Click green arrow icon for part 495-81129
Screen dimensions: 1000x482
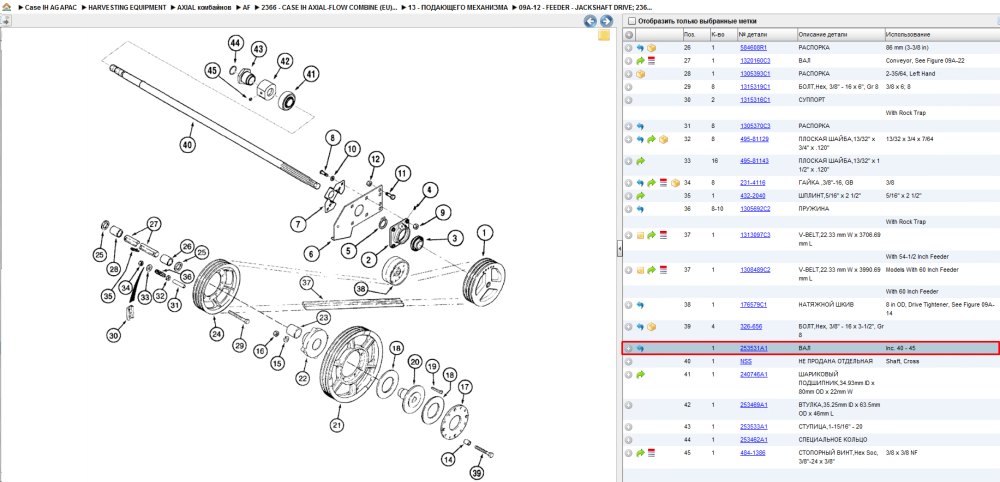(x=652, y=139)
